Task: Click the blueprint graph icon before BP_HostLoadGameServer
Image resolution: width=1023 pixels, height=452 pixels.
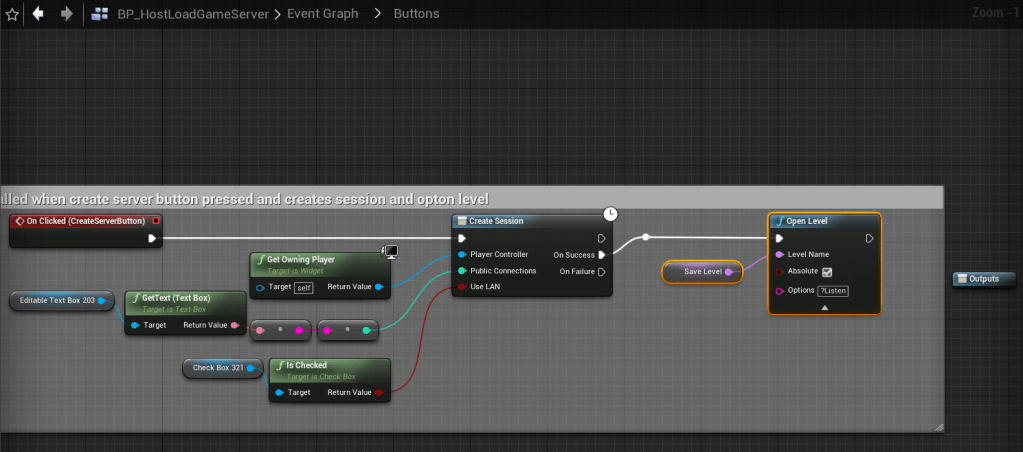Action: (100, 14)
